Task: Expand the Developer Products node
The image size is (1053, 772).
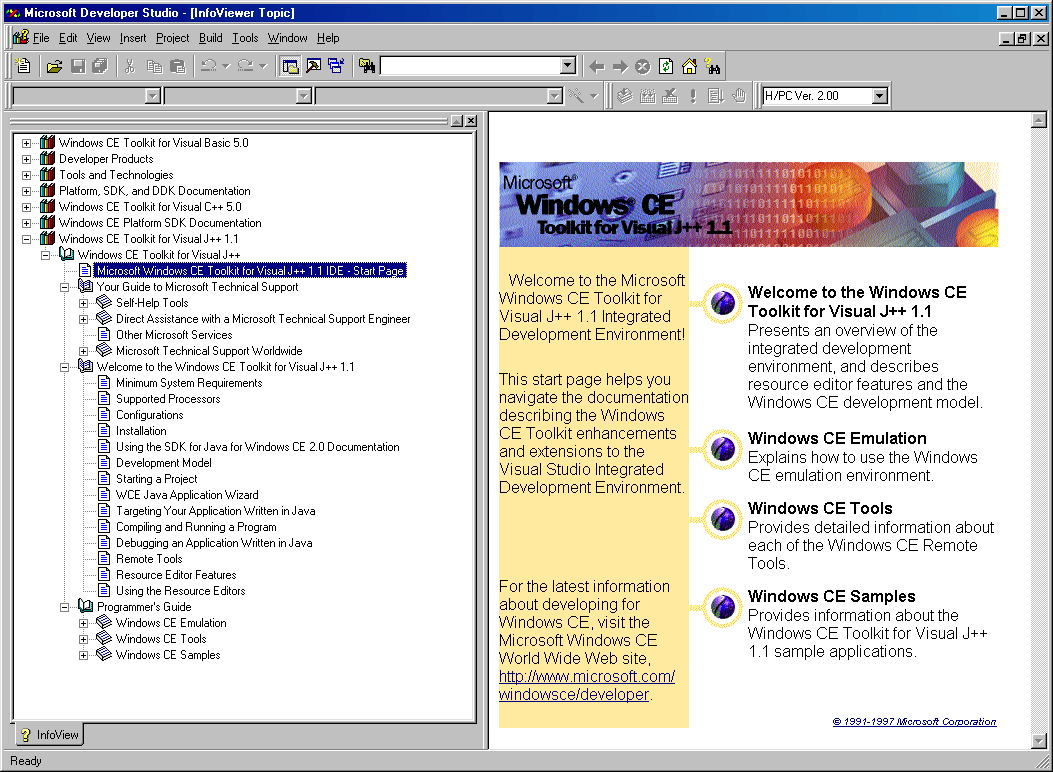Action: [26, 159]
